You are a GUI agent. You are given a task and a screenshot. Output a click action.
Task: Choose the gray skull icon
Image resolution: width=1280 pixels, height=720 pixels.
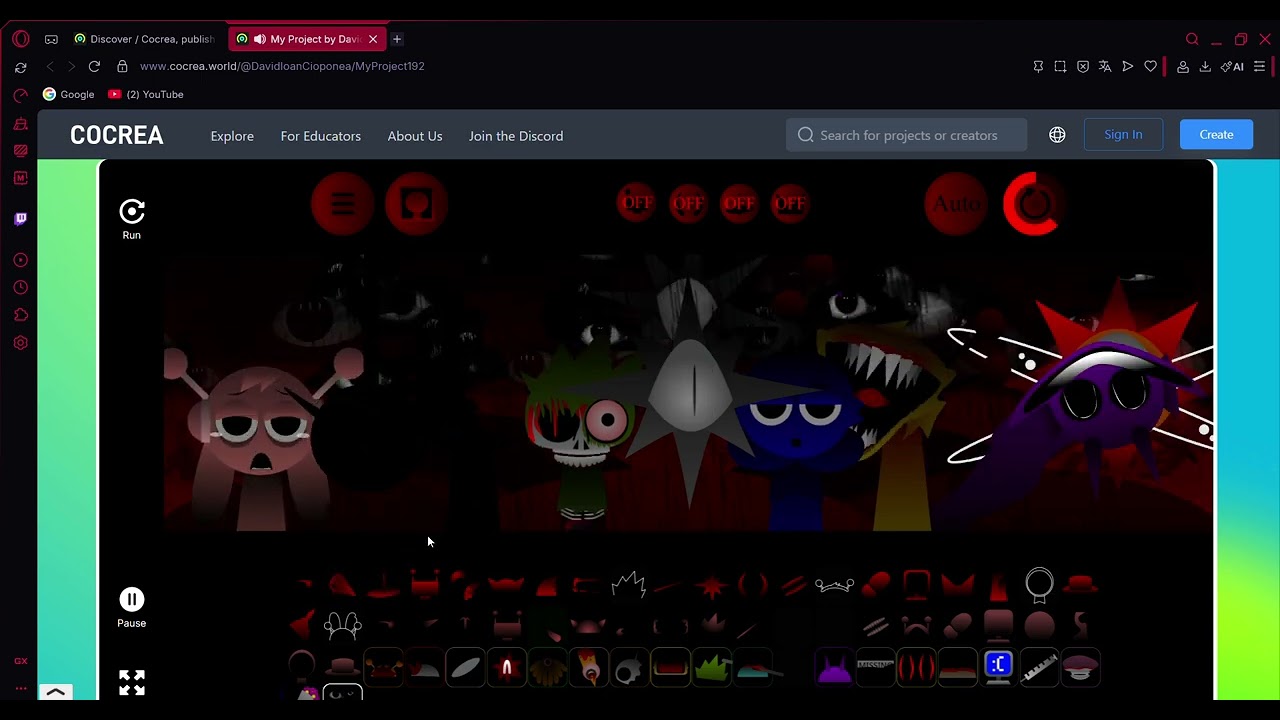(x=629, y=668)
